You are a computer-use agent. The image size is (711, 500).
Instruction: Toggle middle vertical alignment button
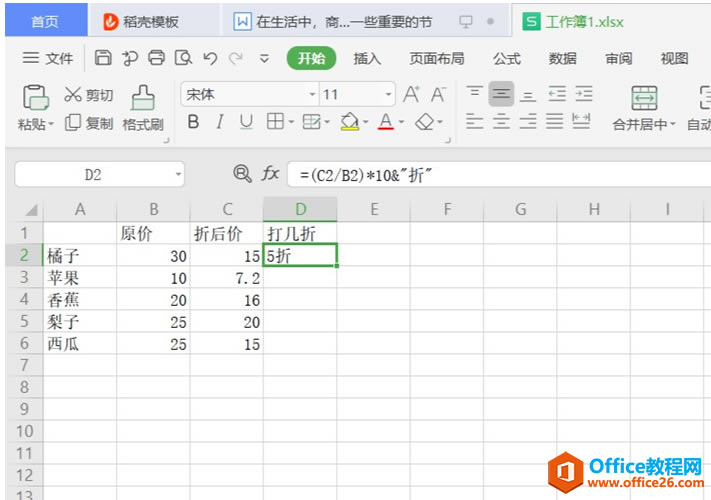coord(501,94)
